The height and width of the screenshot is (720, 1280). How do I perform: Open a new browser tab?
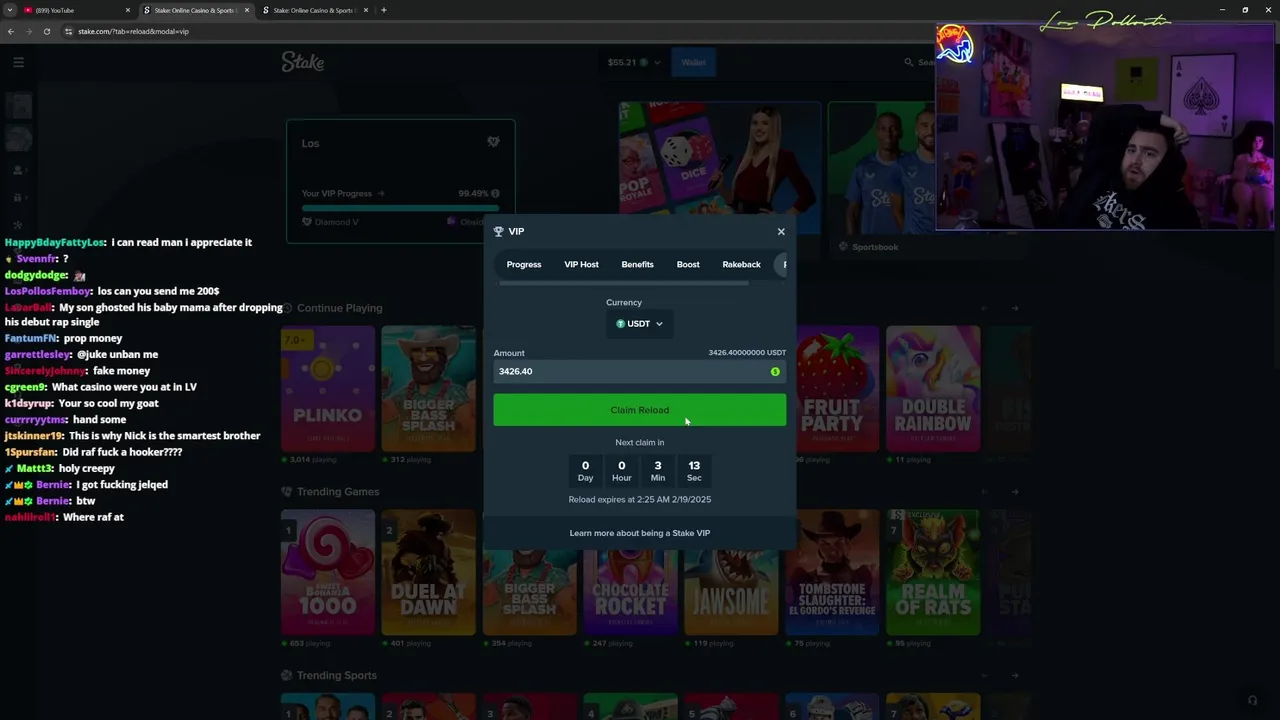(x=384, y=10)
